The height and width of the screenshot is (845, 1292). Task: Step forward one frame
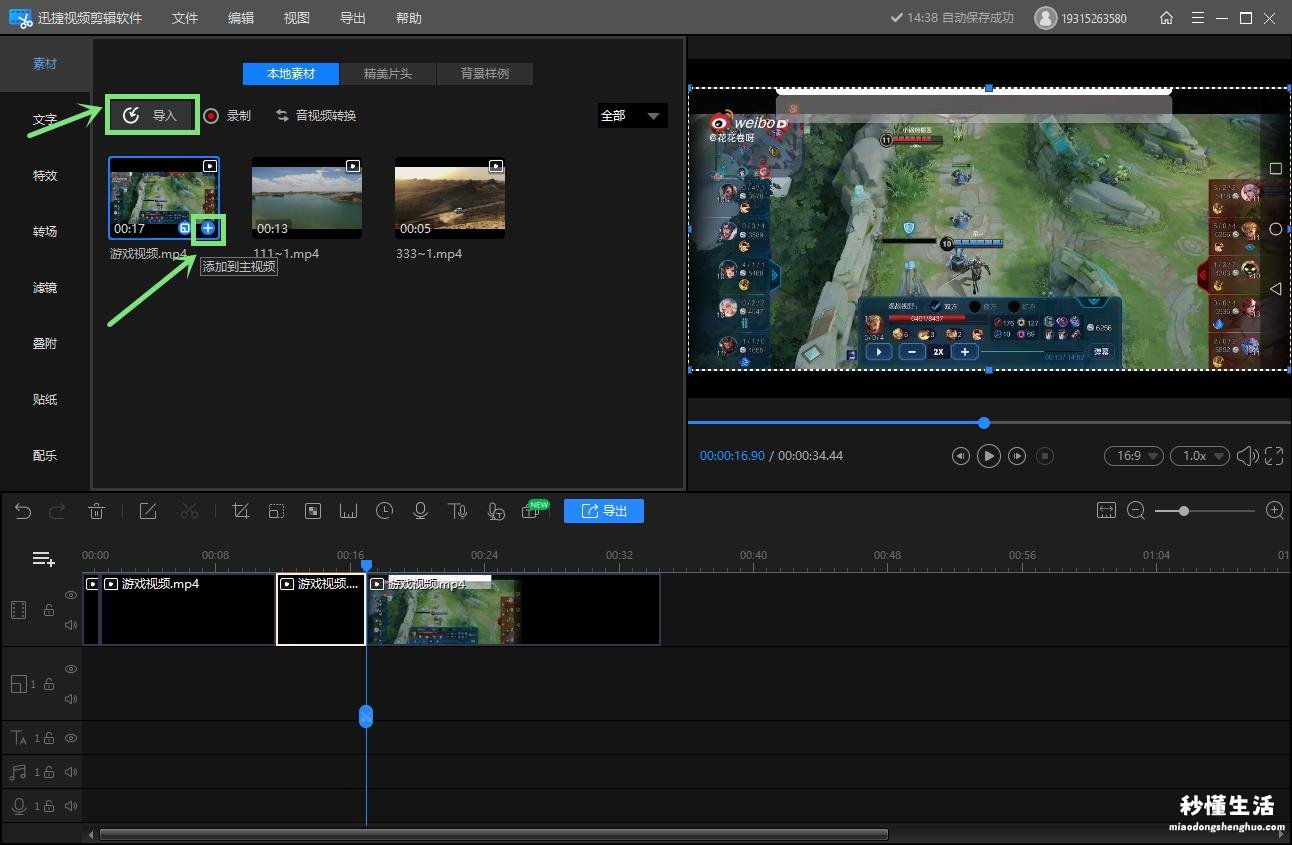(1017, 456)
